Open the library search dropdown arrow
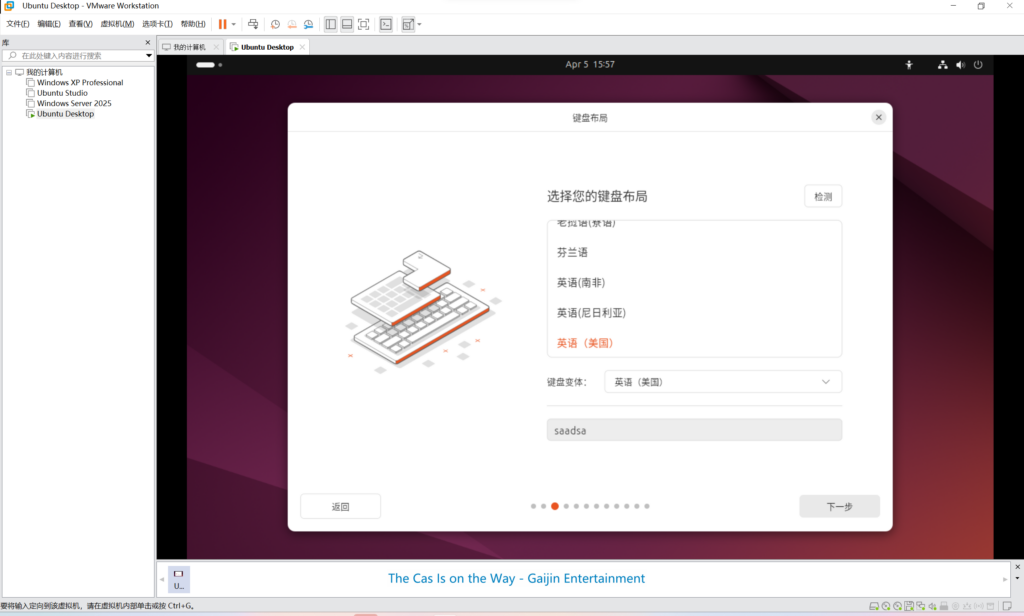1024x616 pixels. coord(149,56)
